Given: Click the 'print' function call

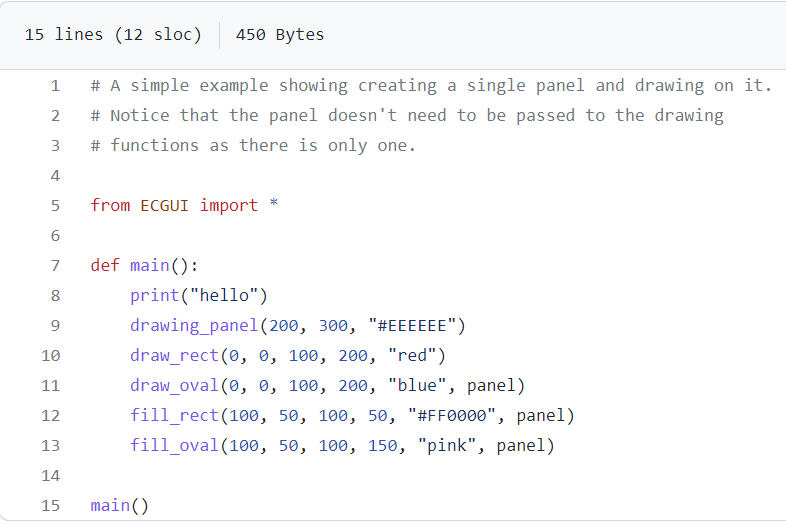Looking at the screenshot, I should click(154, 296).
